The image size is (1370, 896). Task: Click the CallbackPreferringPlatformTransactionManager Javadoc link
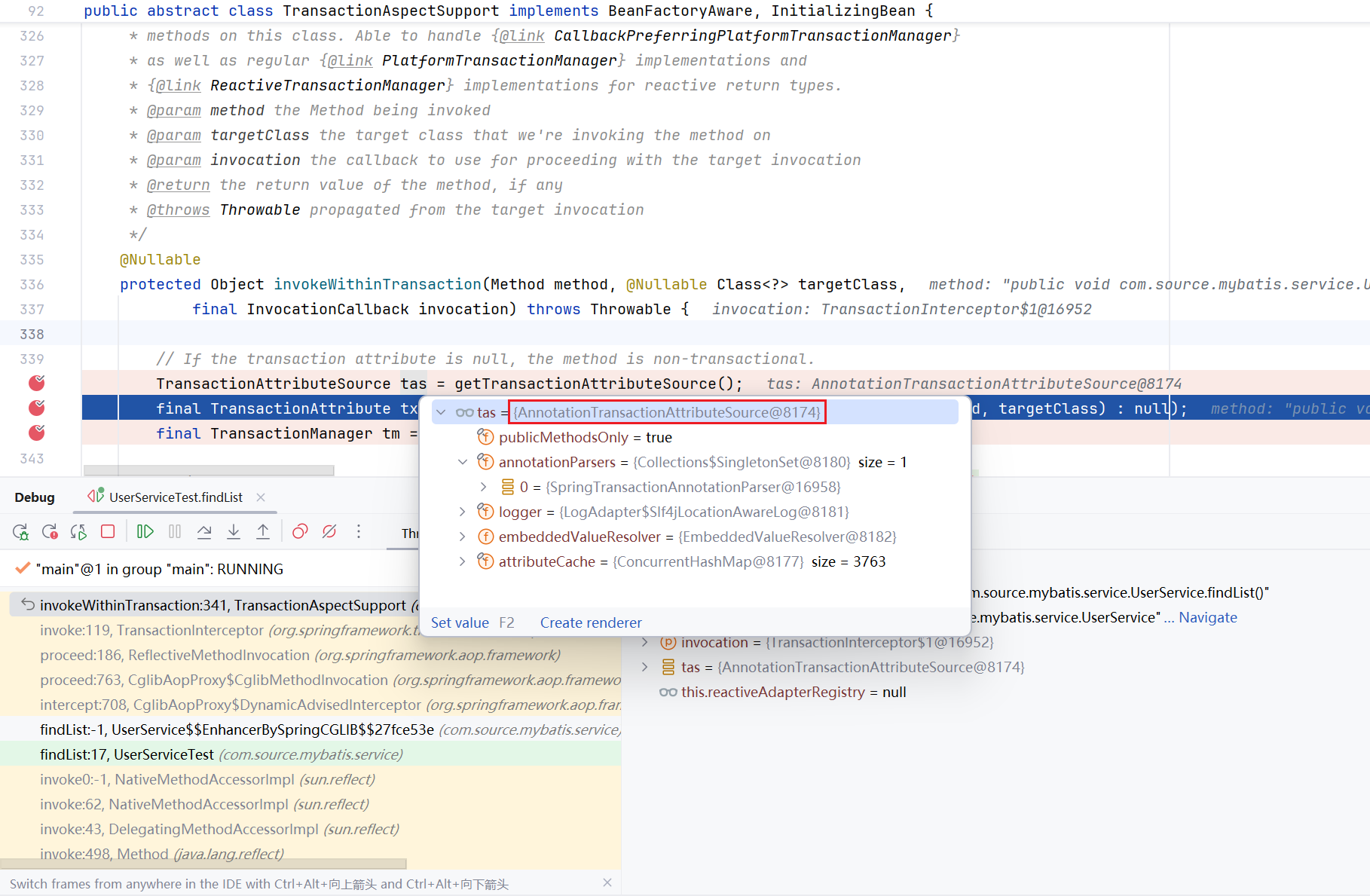tap(752, 35)
